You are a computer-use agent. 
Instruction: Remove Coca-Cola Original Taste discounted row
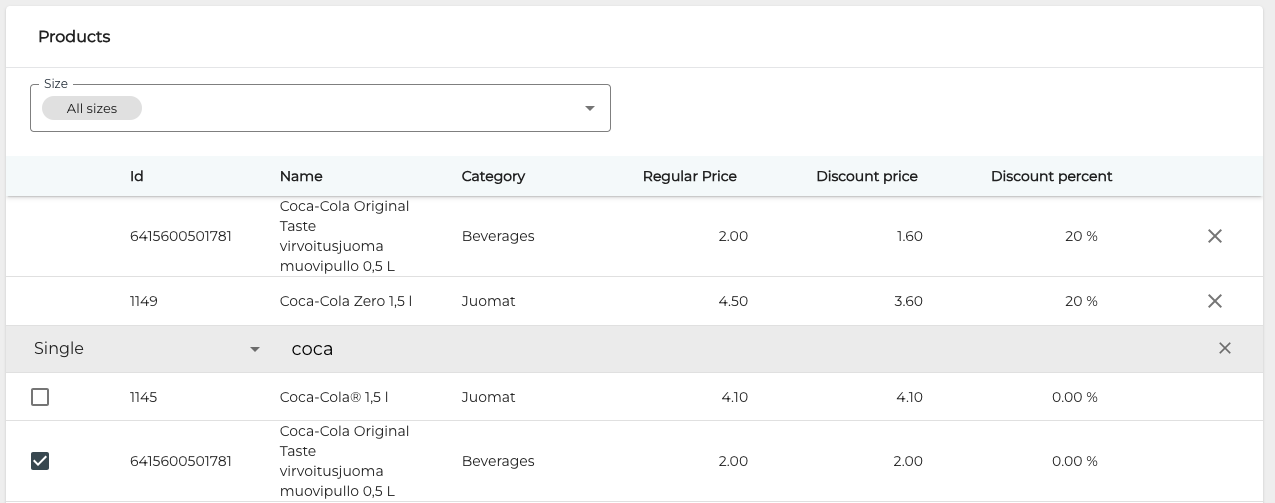[x=1214, y=236]
